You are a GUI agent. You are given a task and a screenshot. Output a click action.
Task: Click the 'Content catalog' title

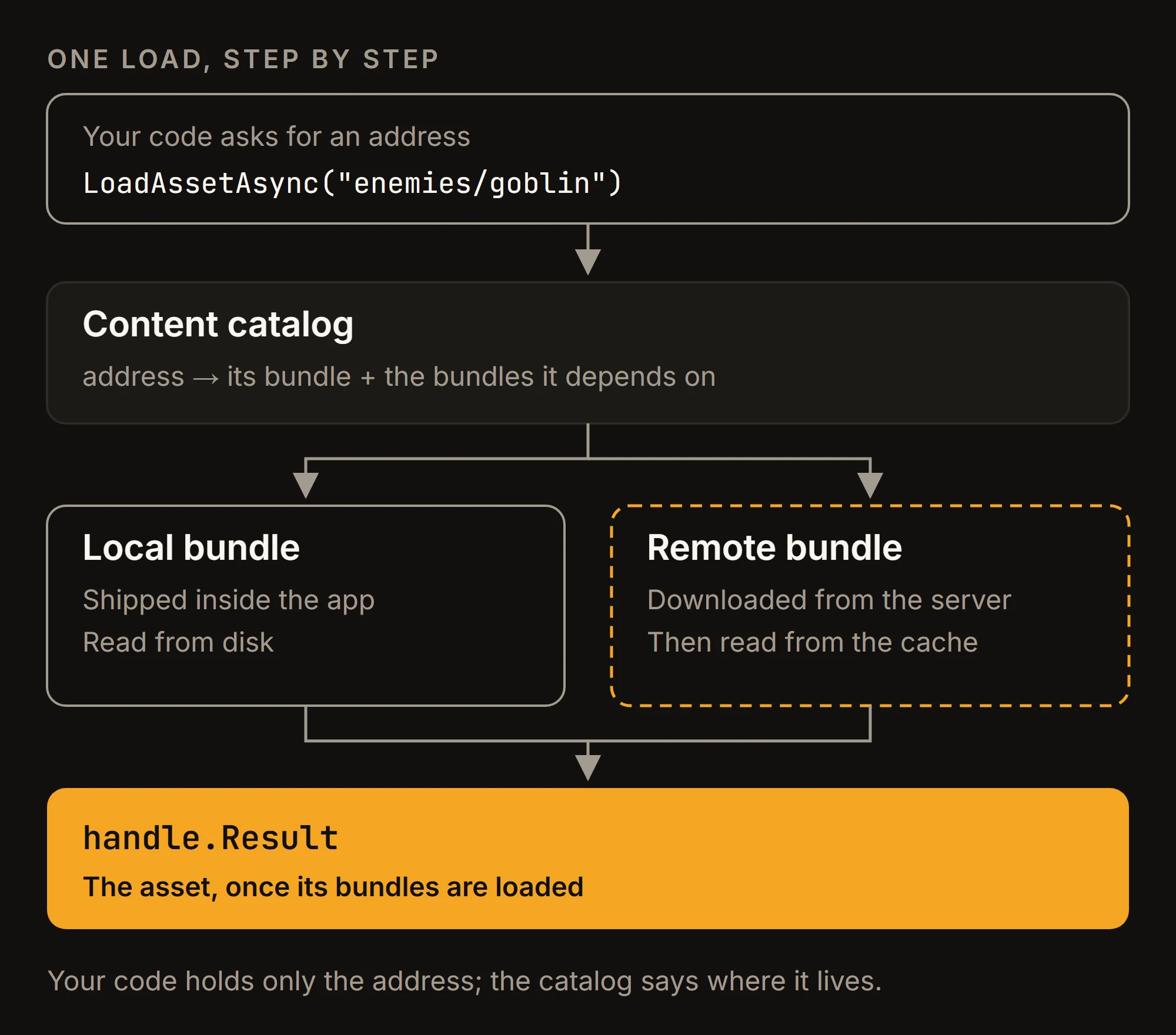[x=218, y=324]
